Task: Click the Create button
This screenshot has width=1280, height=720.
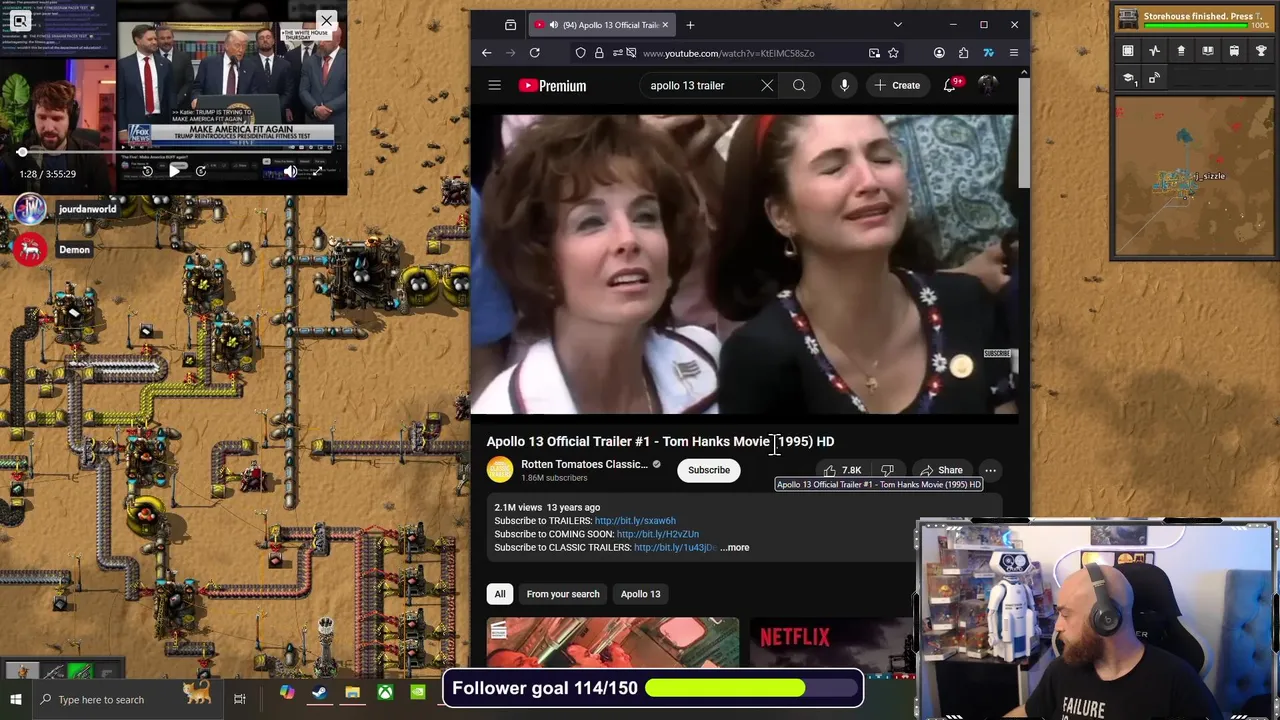Action: pos(897,86)
